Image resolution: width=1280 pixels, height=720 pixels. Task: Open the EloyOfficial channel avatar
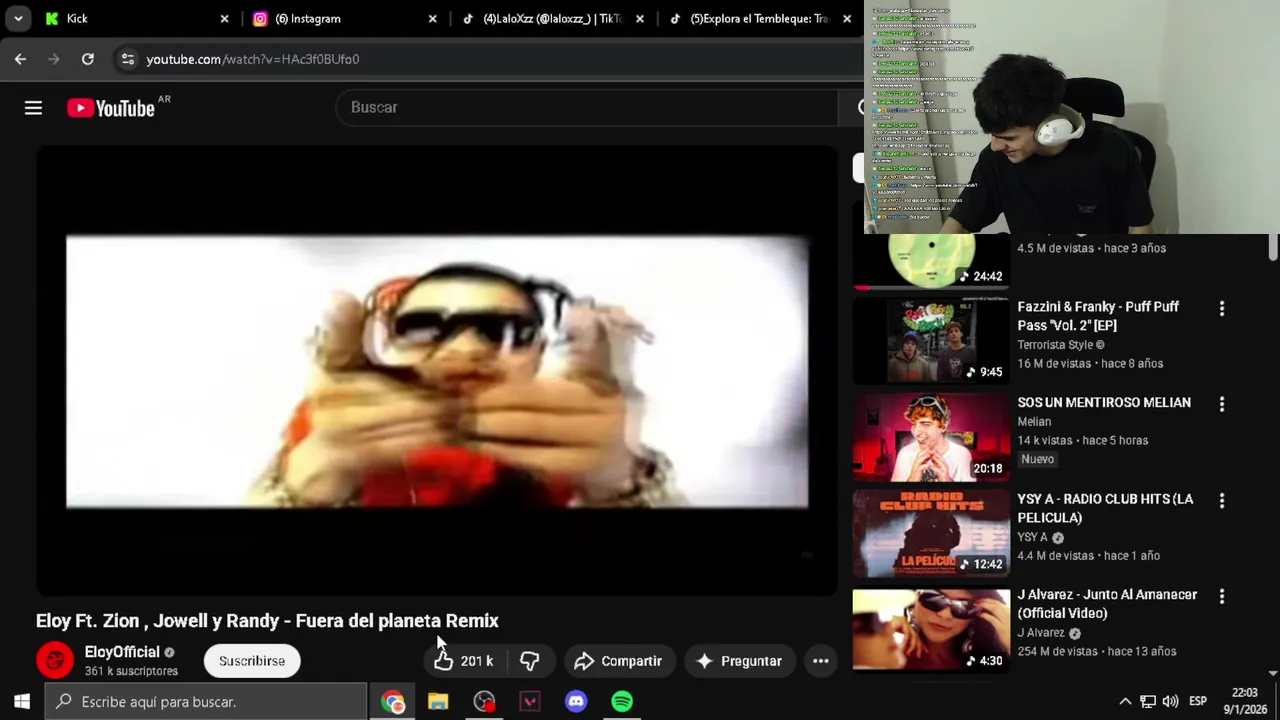[55, 660]
